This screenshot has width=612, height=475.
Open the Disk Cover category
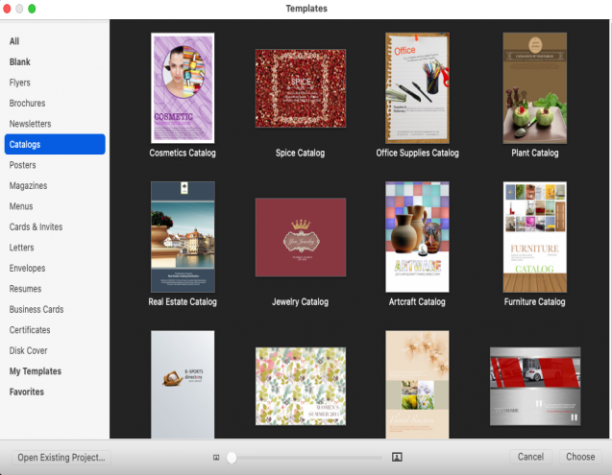[x=28, y=351]
